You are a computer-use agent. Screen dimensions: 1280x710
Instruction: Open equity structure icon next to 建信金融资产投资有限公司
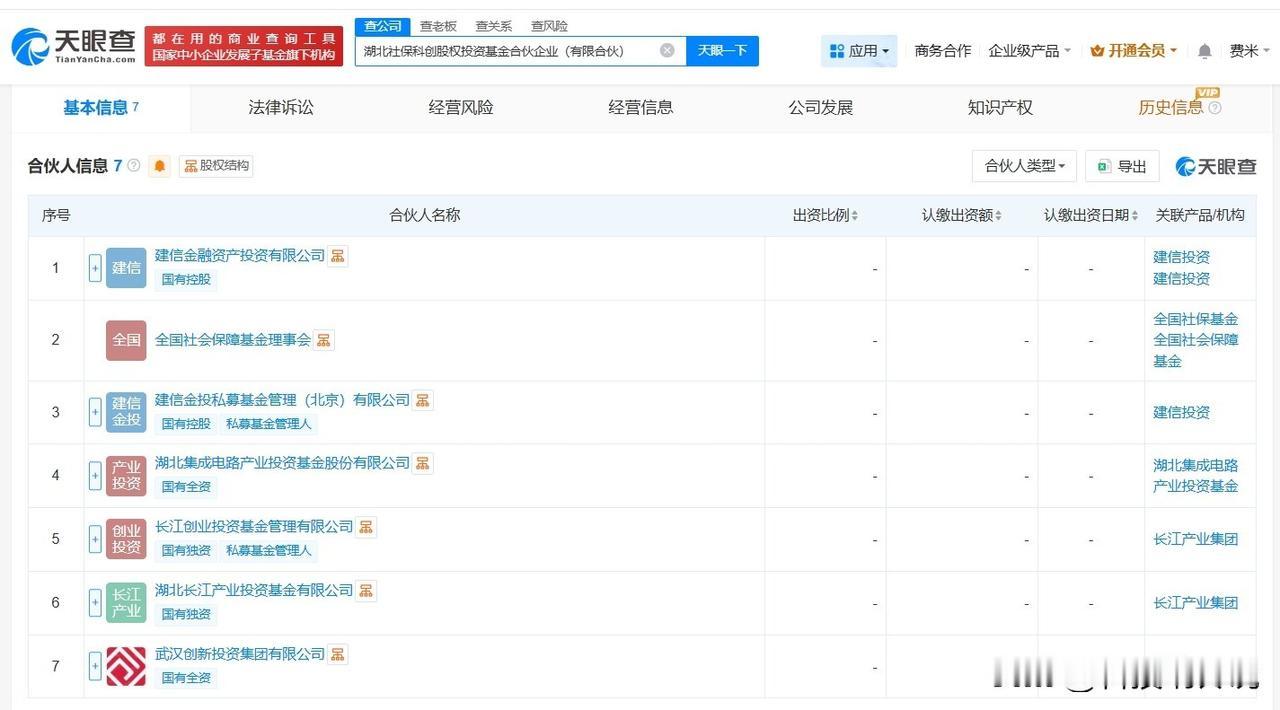338,256
